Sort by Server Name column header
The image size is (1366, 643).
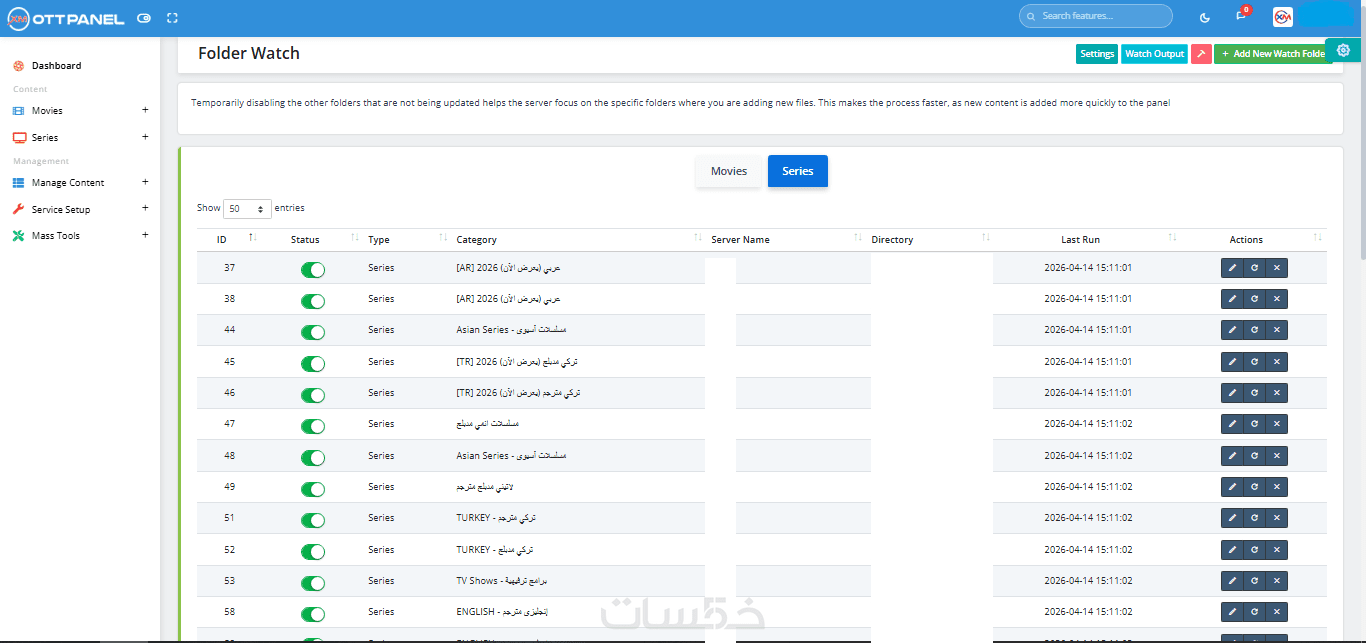(x=786, y=240)
